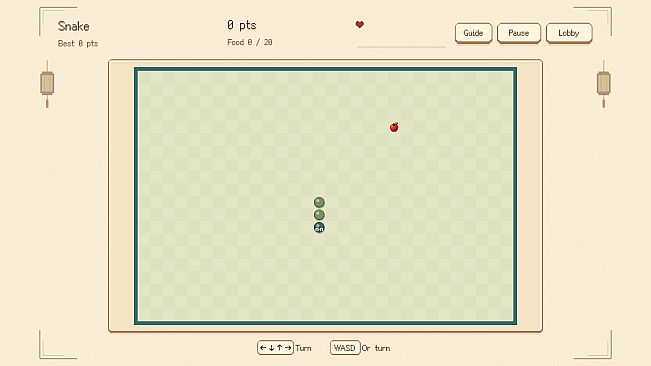This screenshot has height=366, width=651.
Task: Click the snake's tail end segment
Action: [x=319, y=202]
